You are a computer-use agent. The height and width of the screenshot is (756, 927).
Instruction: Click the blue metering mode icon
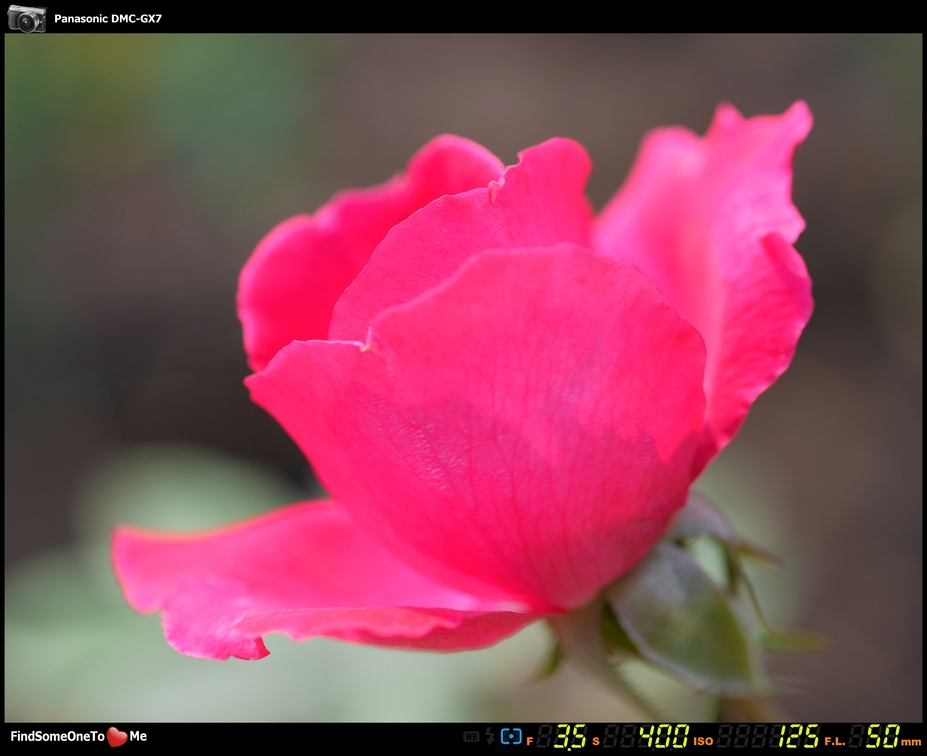[x=511, y=736]
